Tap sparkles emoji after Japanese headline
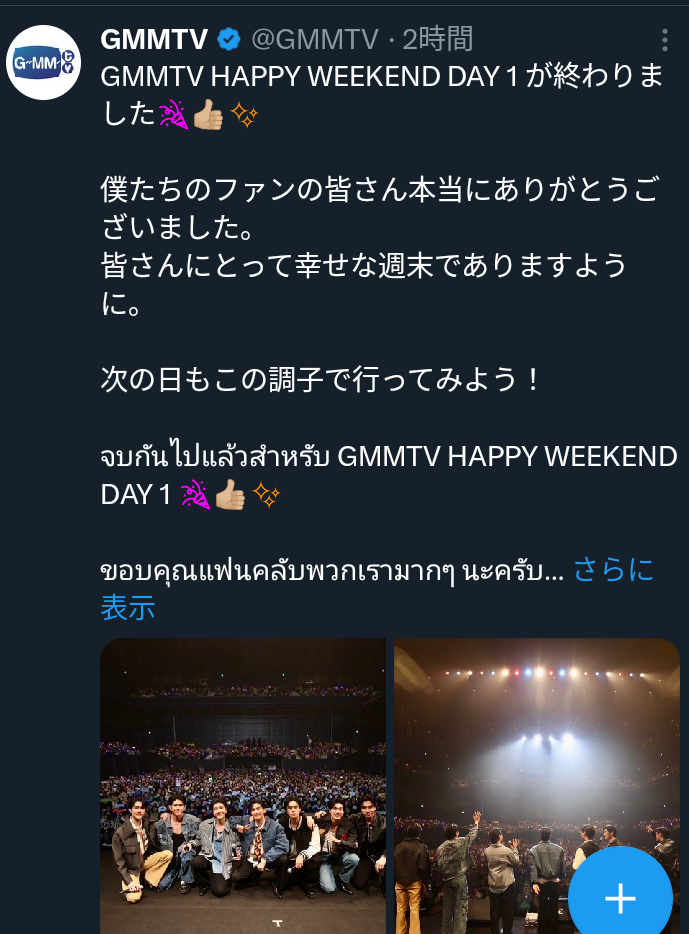Image resolution: width=689 pixels, height=934 pixels. [244, 114]
